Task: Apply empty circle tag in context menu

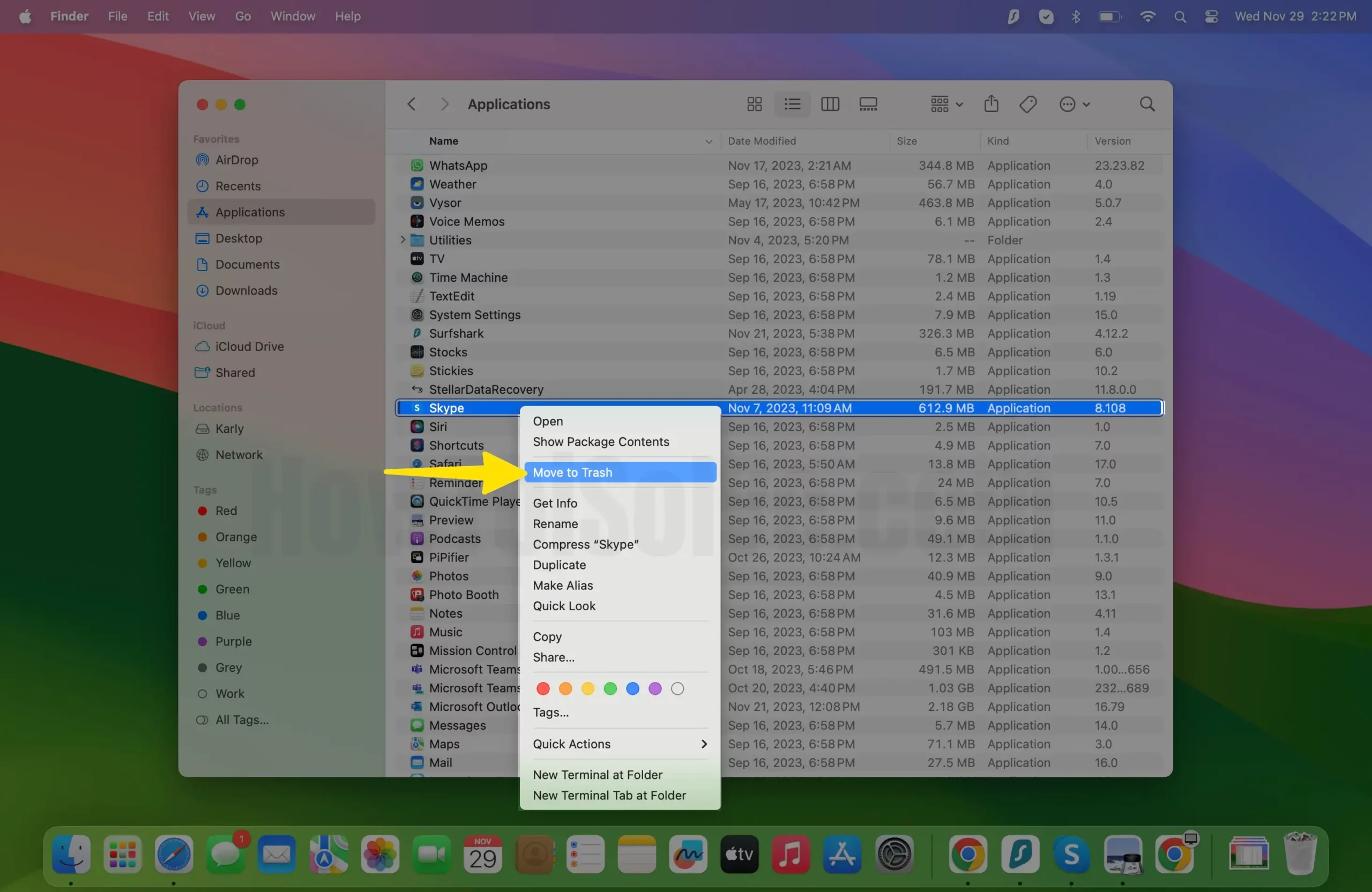Action: click(677, 688)
